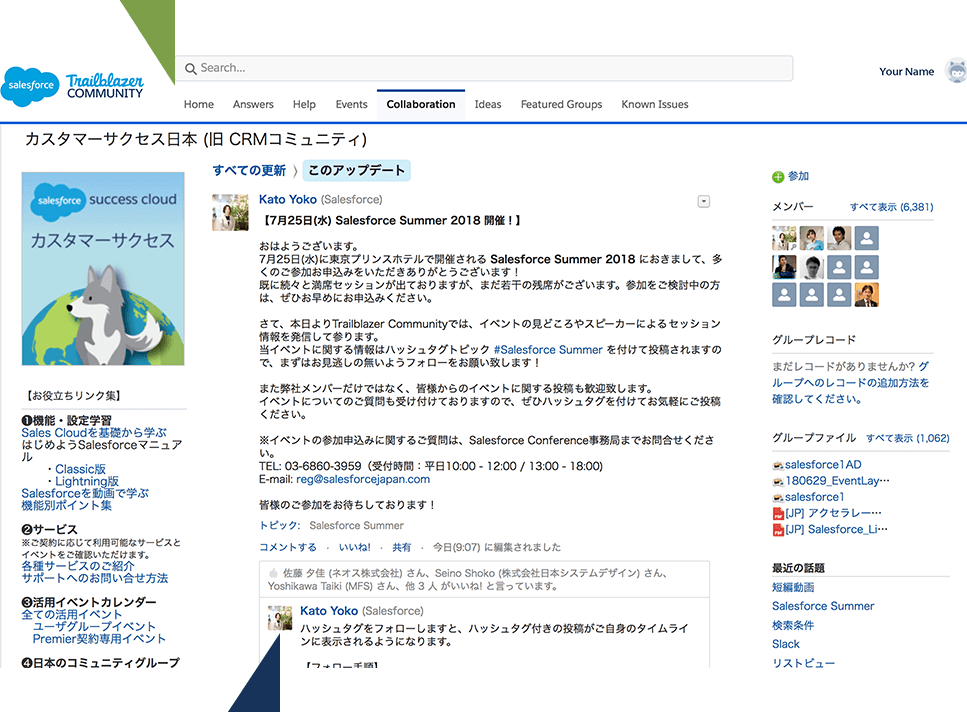Viewport: 967px width, 712px height.
Task: Open the リストビュー recent topic
Action: (804, 663)
